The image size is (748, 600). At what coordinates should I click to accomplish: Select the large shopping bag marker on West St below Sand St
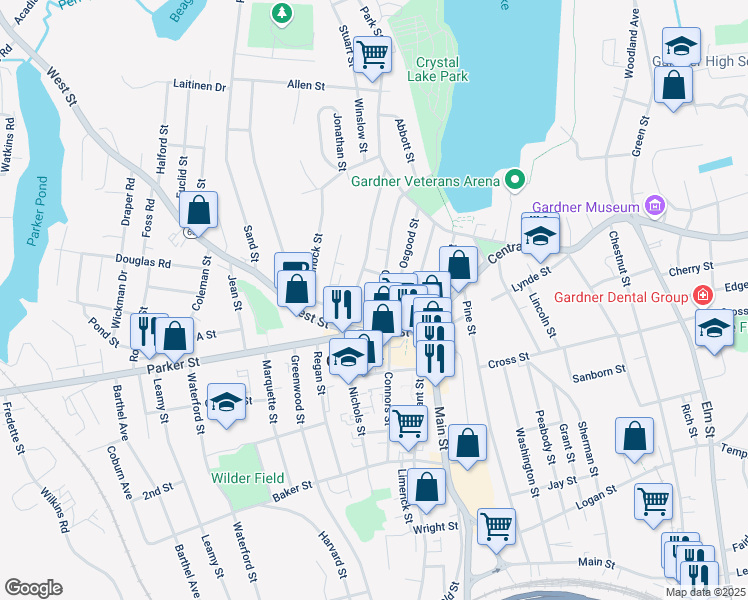pyautogui.click(x=296, y=290)
